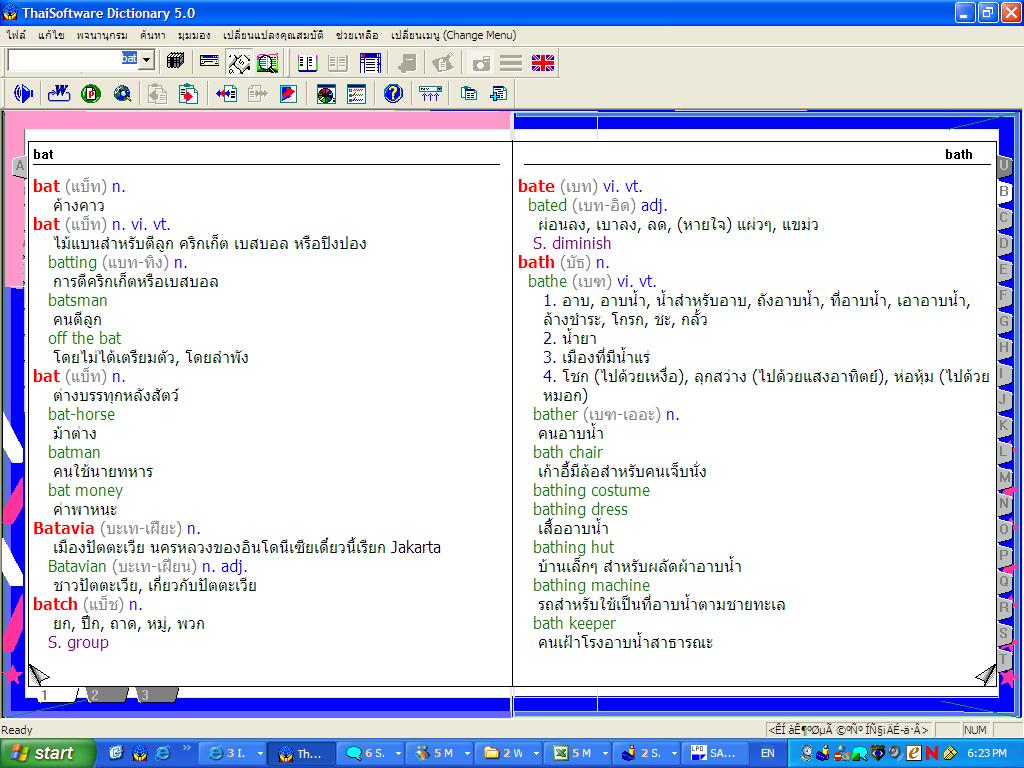
Task: Open the checklist options icon
Action: pyautogui.click(x=357, y=93)
